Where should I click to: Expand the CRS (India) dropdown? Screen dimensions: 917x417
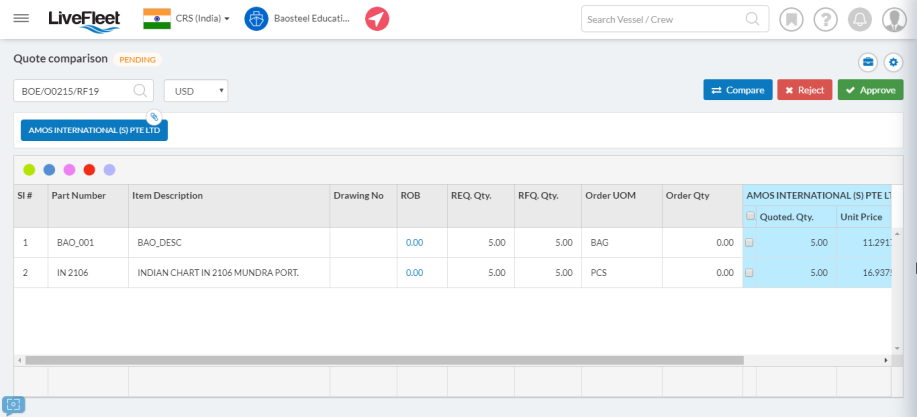[x=202, y=19]
